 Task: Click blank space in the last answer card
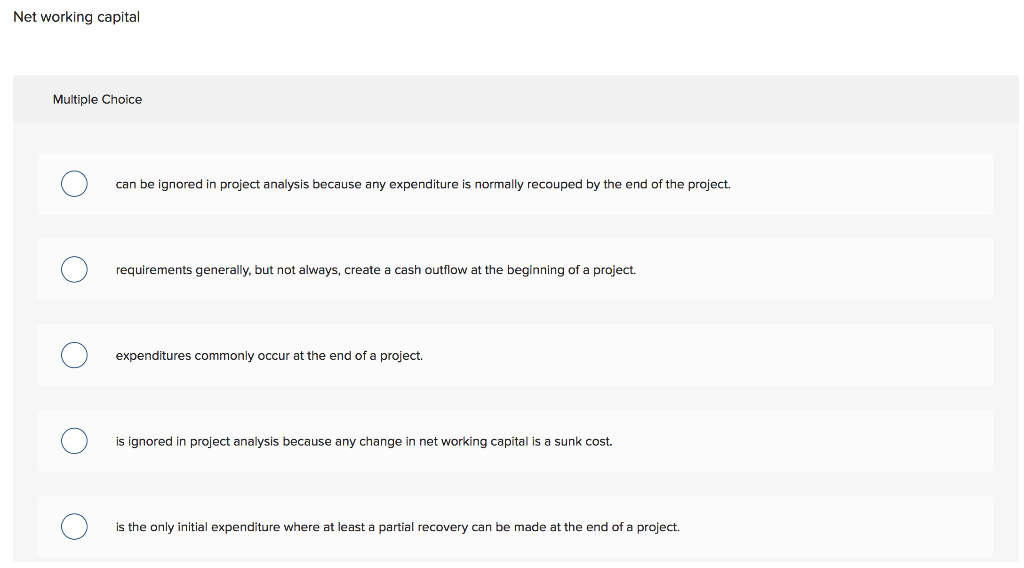pyautogui.click(x=840, y=527)
